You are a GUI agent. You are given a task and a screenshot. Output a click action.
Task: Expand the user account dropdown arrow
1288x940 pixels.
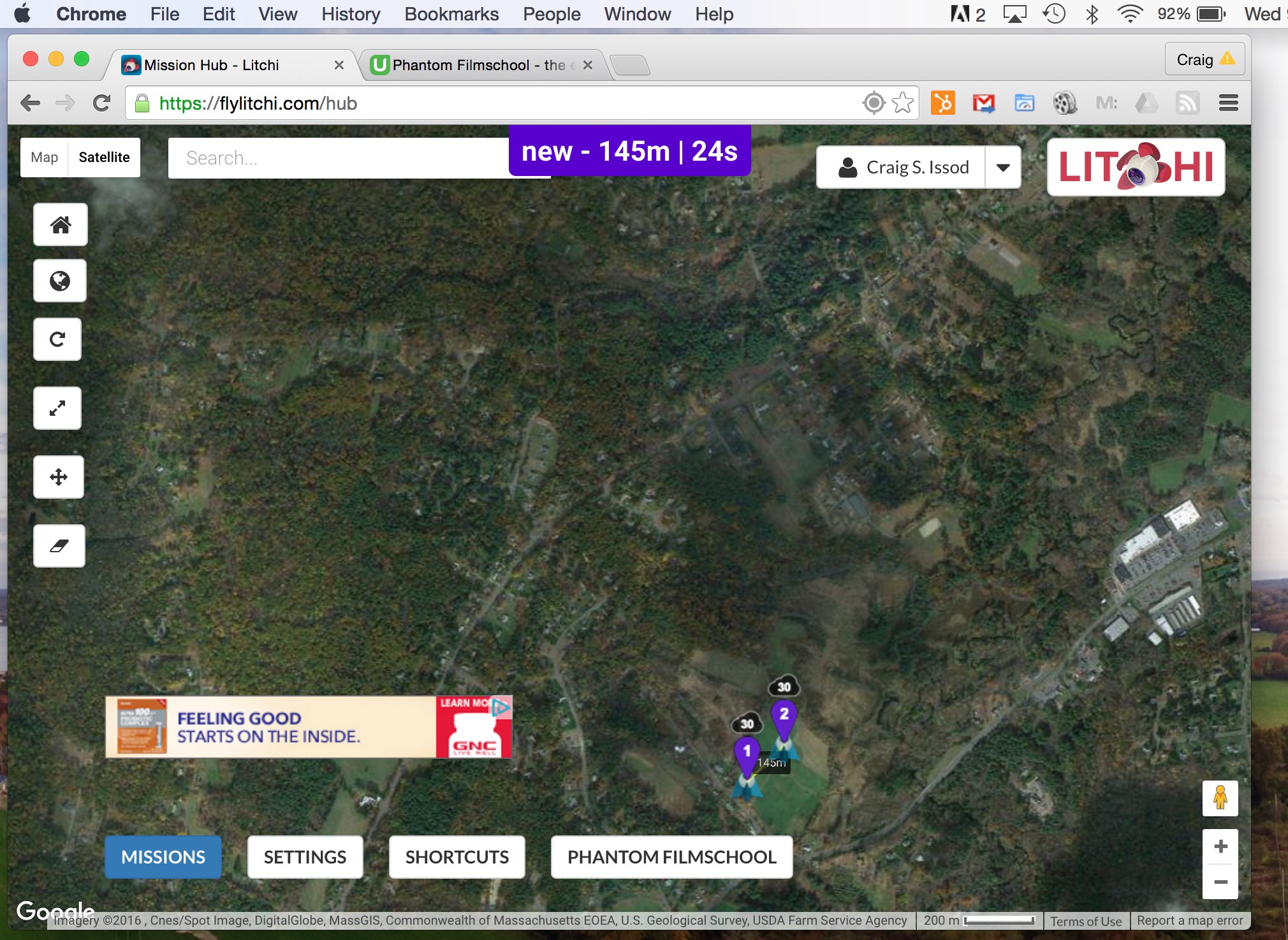pos(1003,168)
